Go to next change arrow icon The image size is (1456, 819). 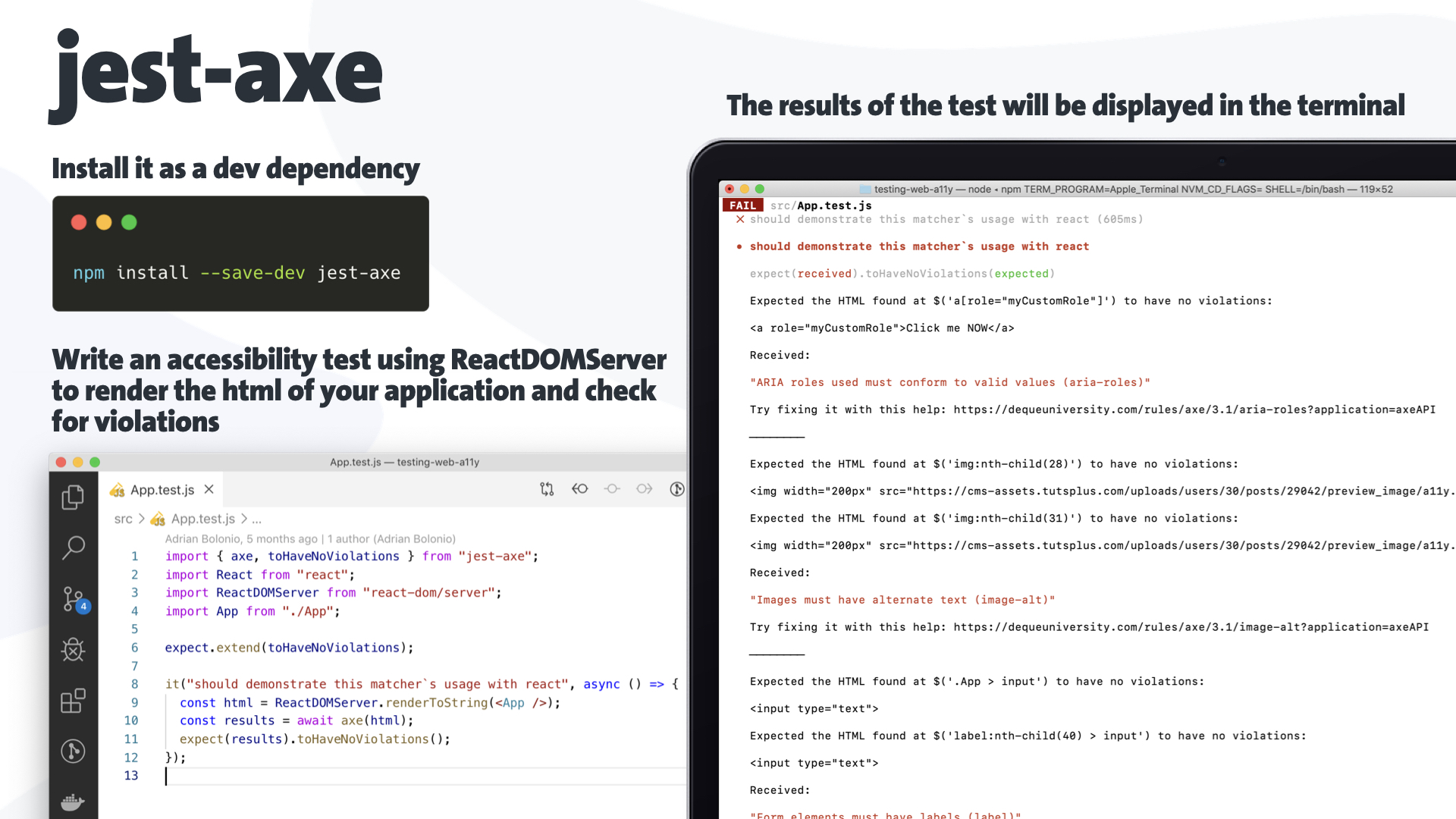(x=644, y=489)
